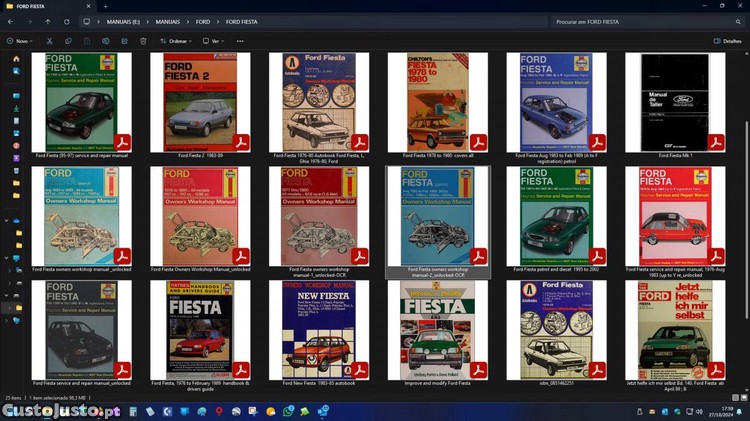This screenshot has width=750, height=421.
Task: Click the Copy icon in toolbar
Action: [68, 41]
